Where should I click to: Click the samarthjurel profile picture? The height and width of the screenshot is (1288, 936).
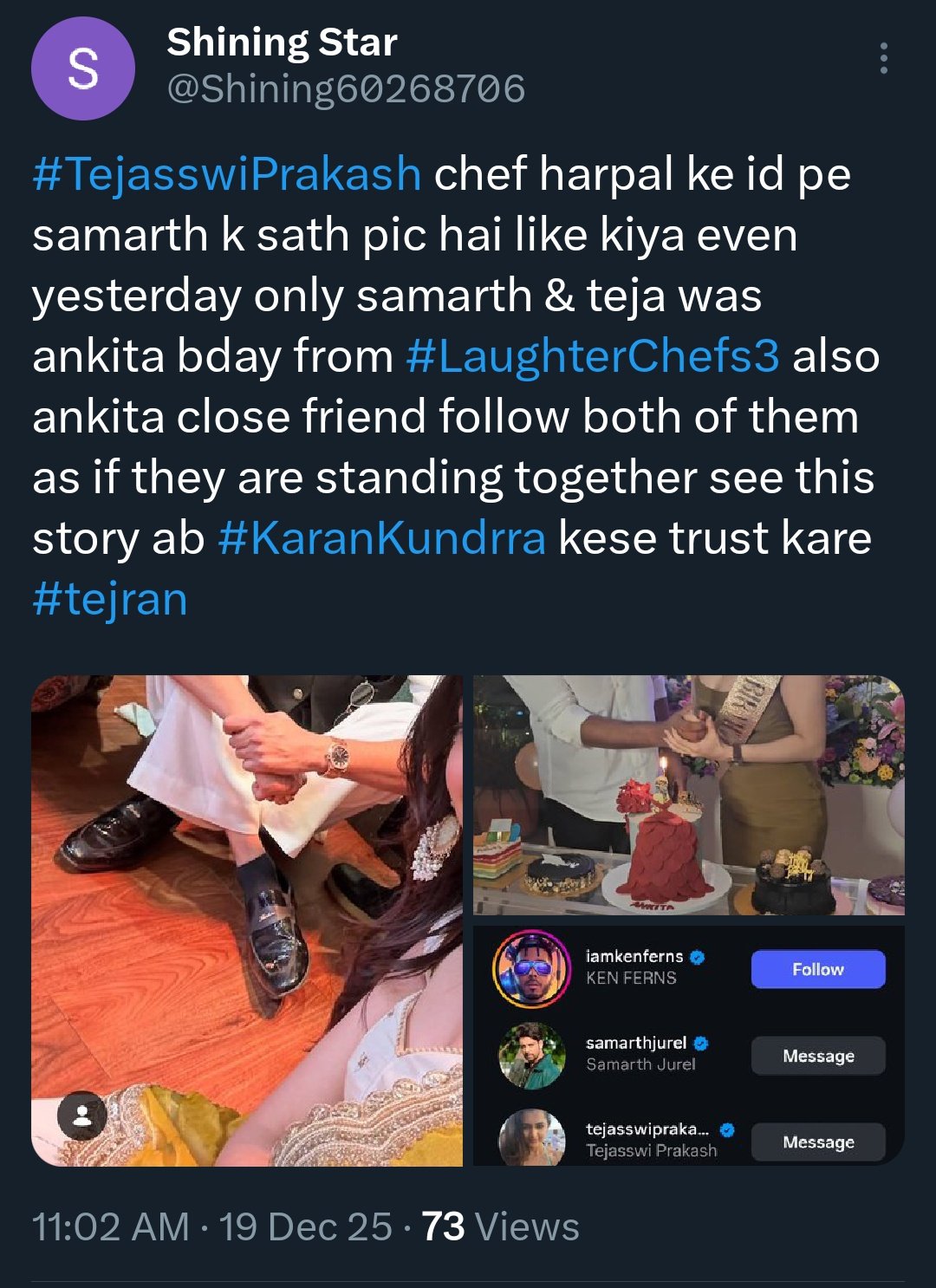[x=531, y=1055]
